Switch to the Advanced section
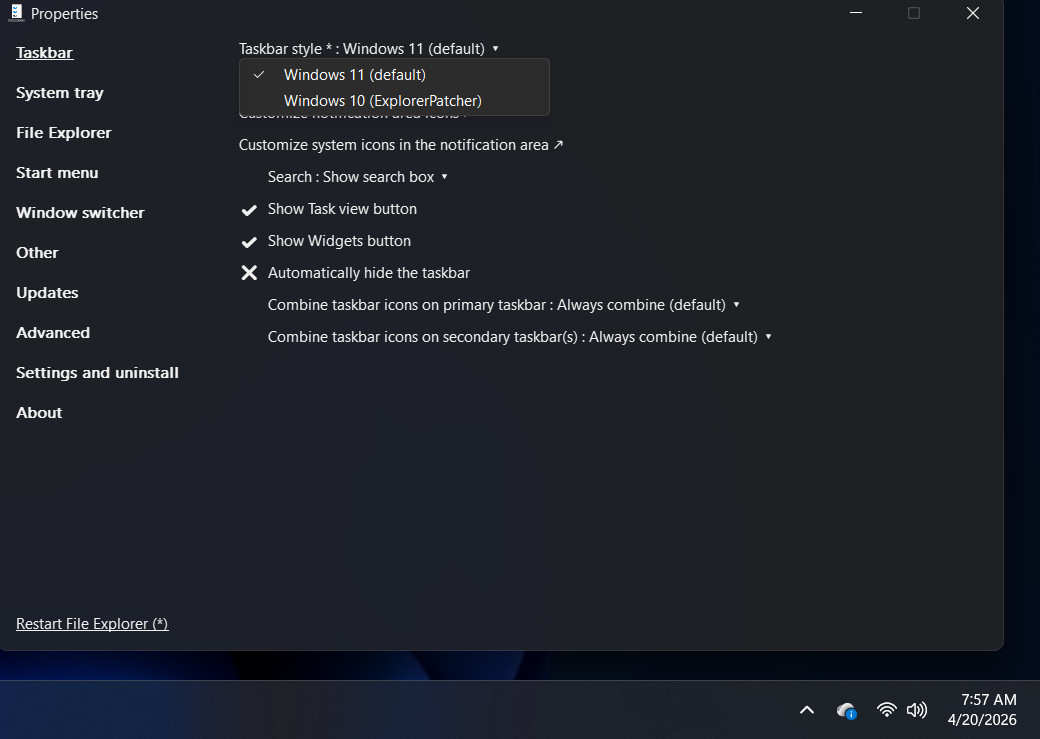This screenshot has width=1040, height=739. click(x=52, y=332)
